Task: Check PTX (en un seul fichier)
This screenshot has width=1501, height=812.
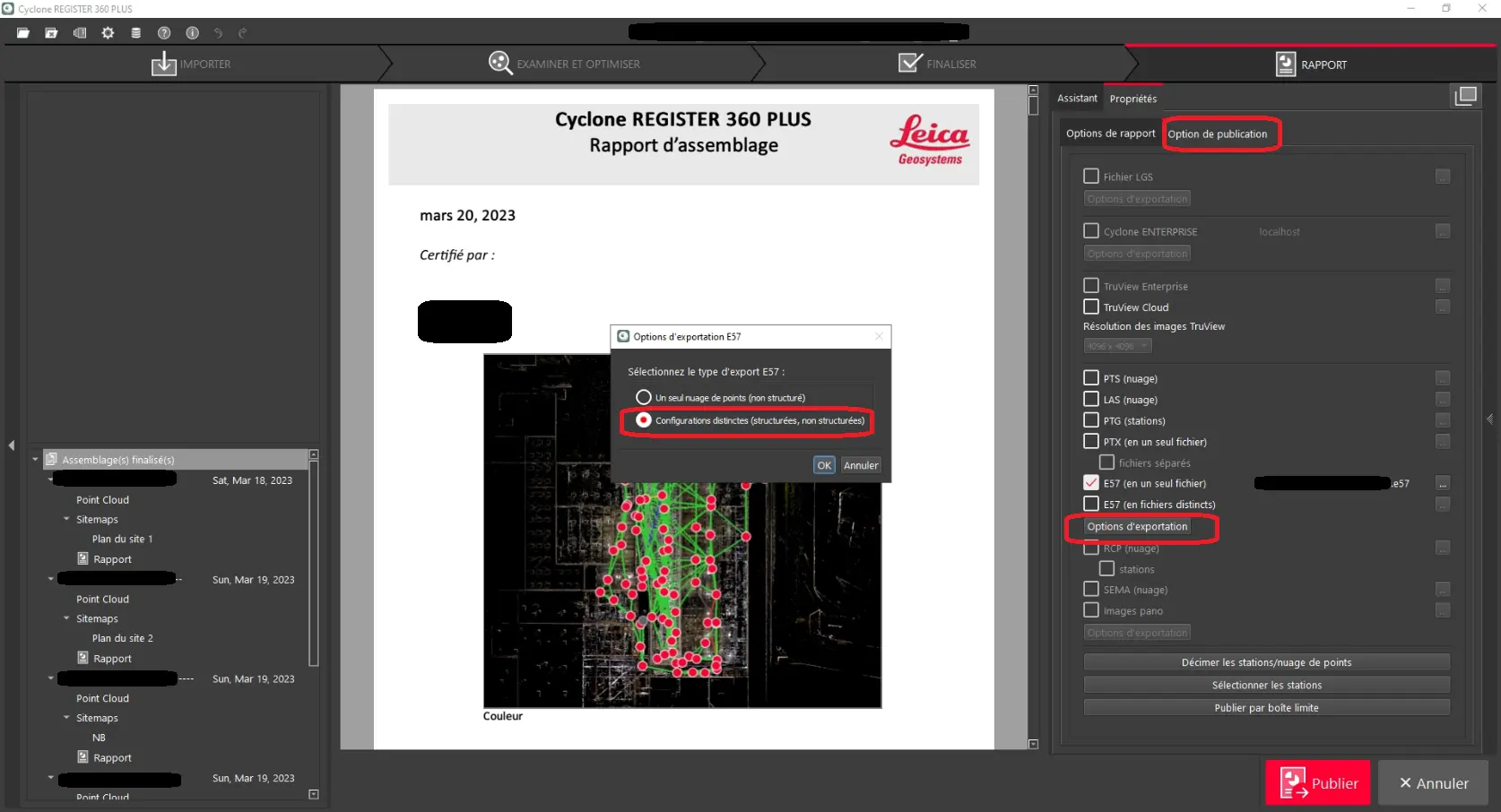Action: tap(1091, 441)
